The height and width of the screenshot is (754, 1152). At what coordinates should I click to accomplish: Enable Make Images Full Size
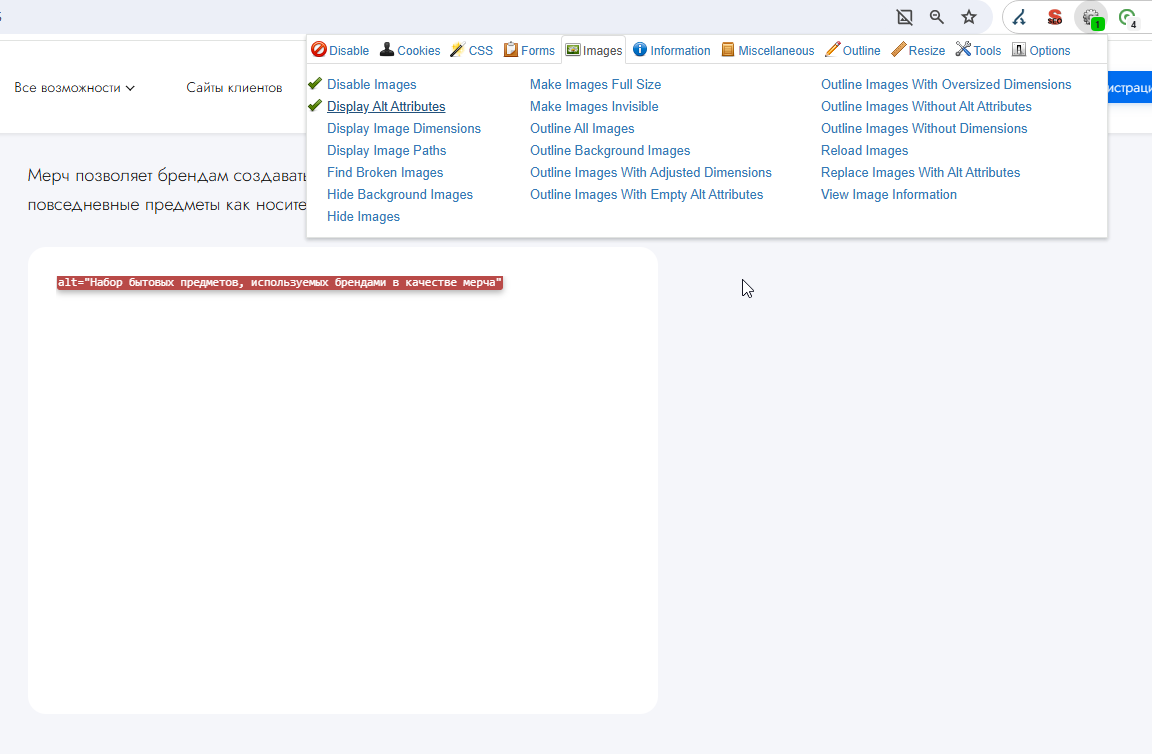coord(595,85)
